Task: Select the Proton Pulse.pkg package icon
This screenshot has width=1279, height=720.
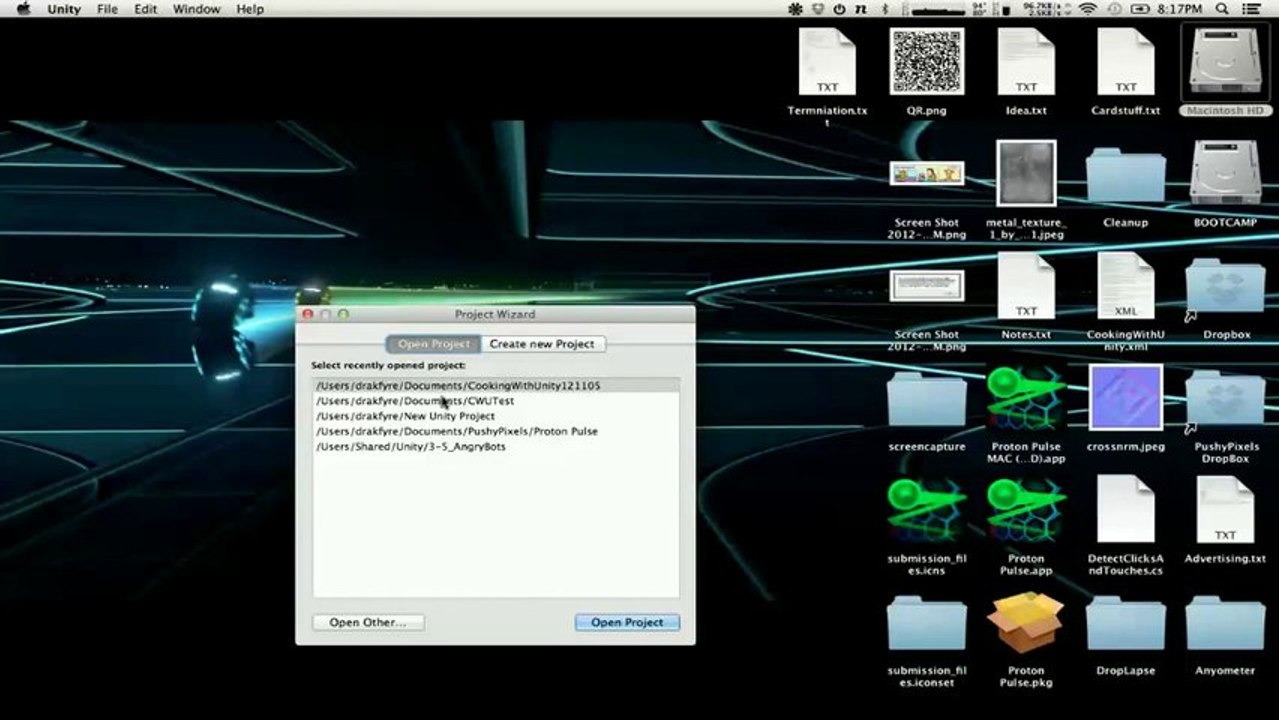Action: 1026,622
